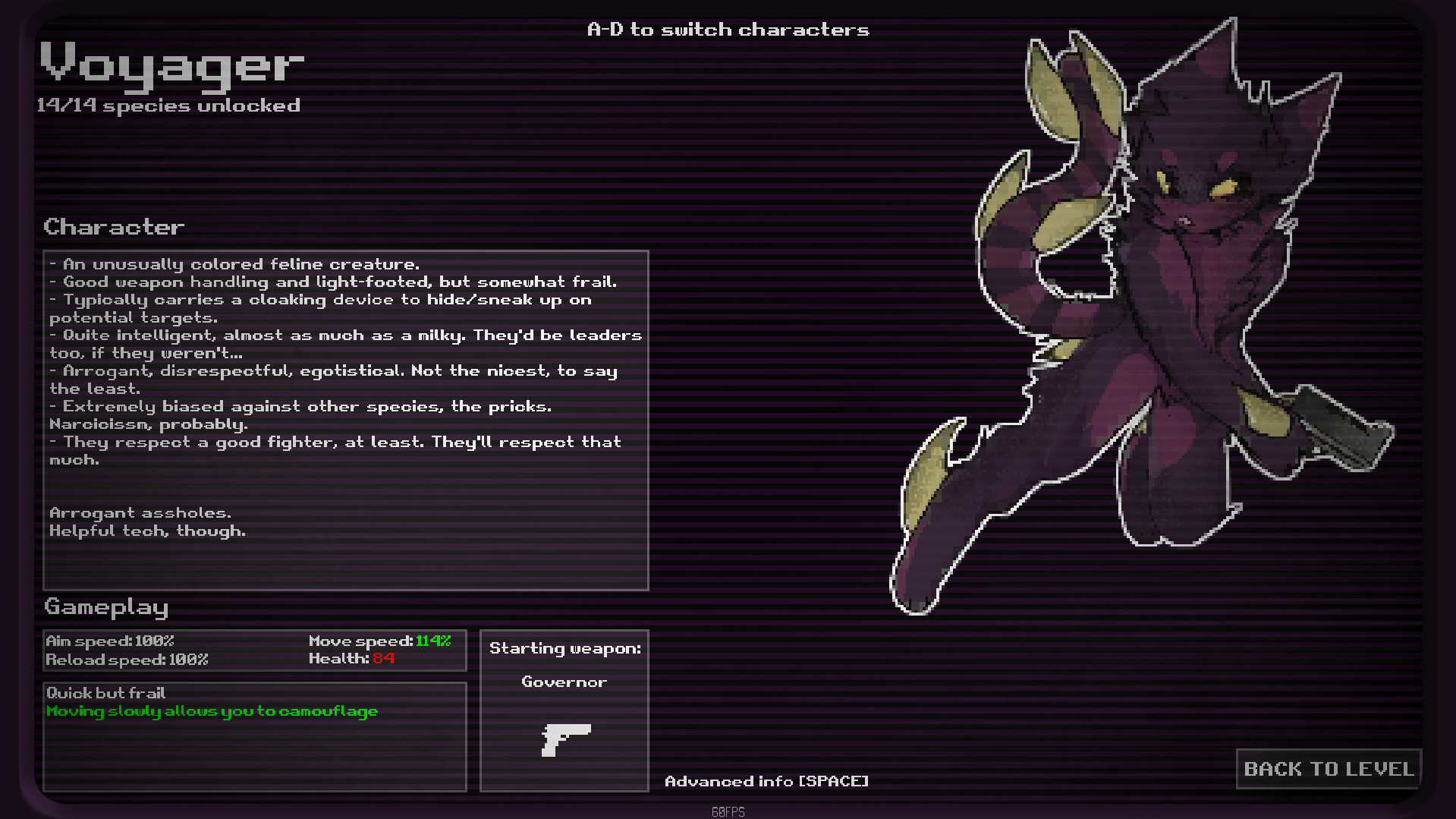1456x819 pixels.
Task: Click the 'They respect a good fighter' line
Action: point(335,451)
